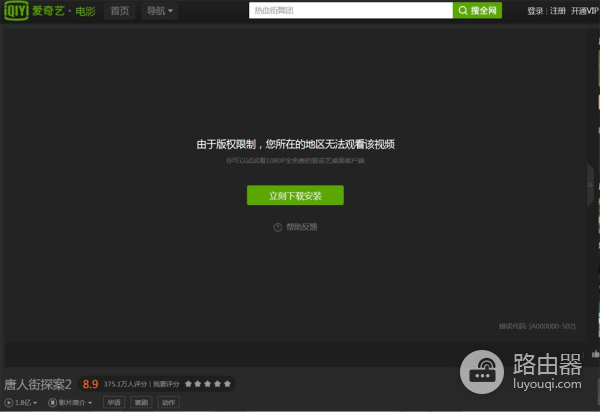
Task: Select the third rating star
Action: pyautogui.click(x=208, y=384)
